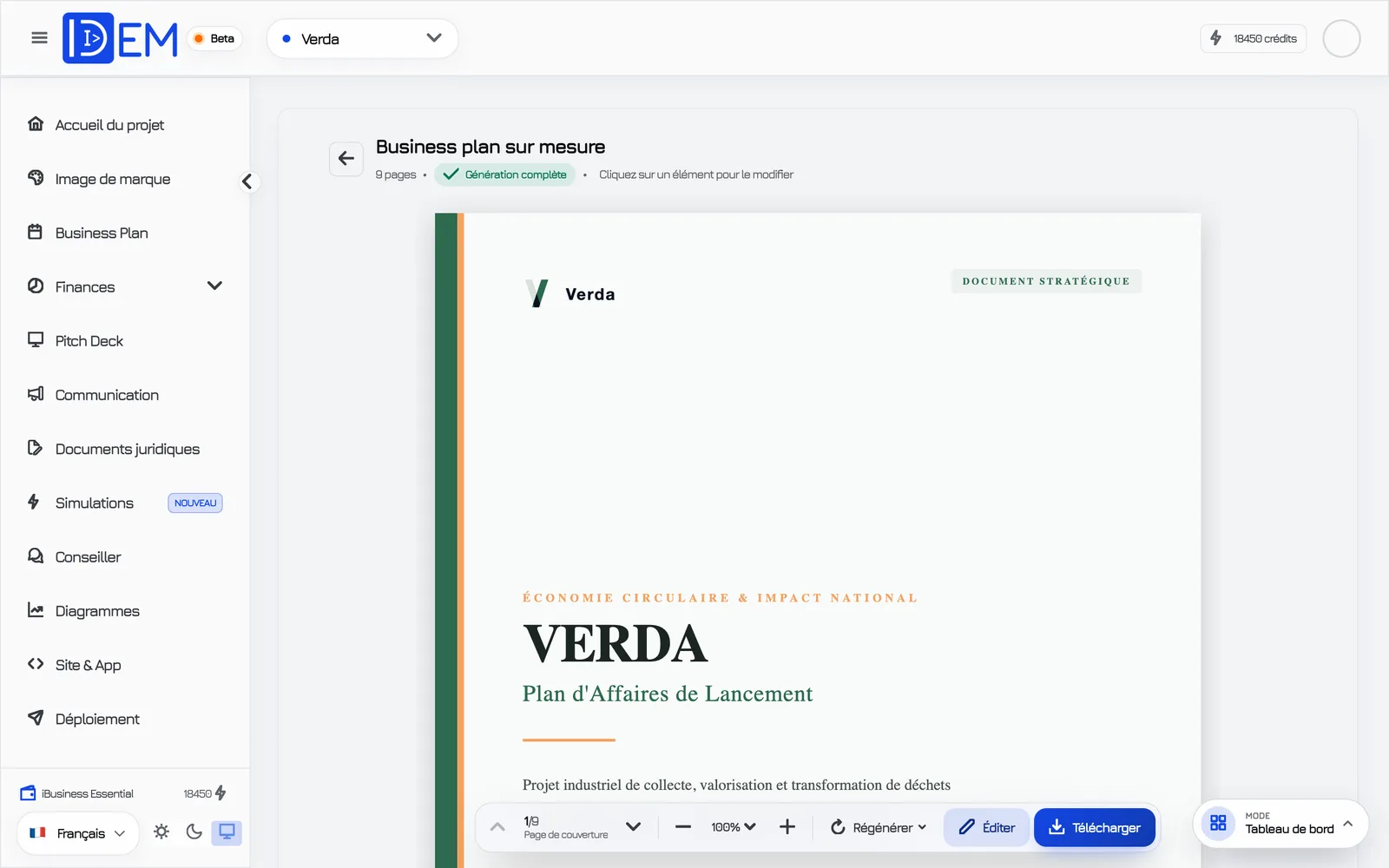Open the hamburger menu
Screen dimensions: 1389x868
[39, 38]
